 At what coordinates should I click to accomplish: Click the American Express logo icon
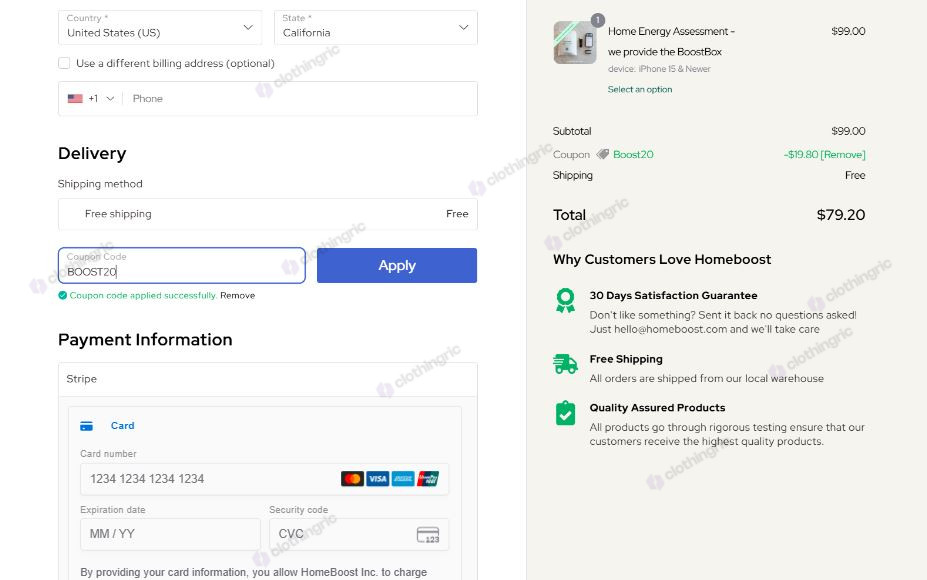[x=403, y=479]
